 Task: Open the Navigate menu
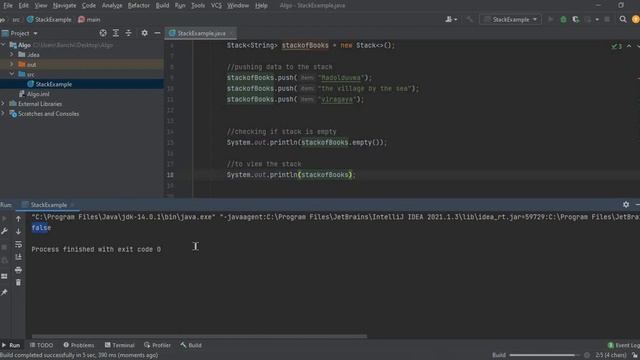click(64, 5)
